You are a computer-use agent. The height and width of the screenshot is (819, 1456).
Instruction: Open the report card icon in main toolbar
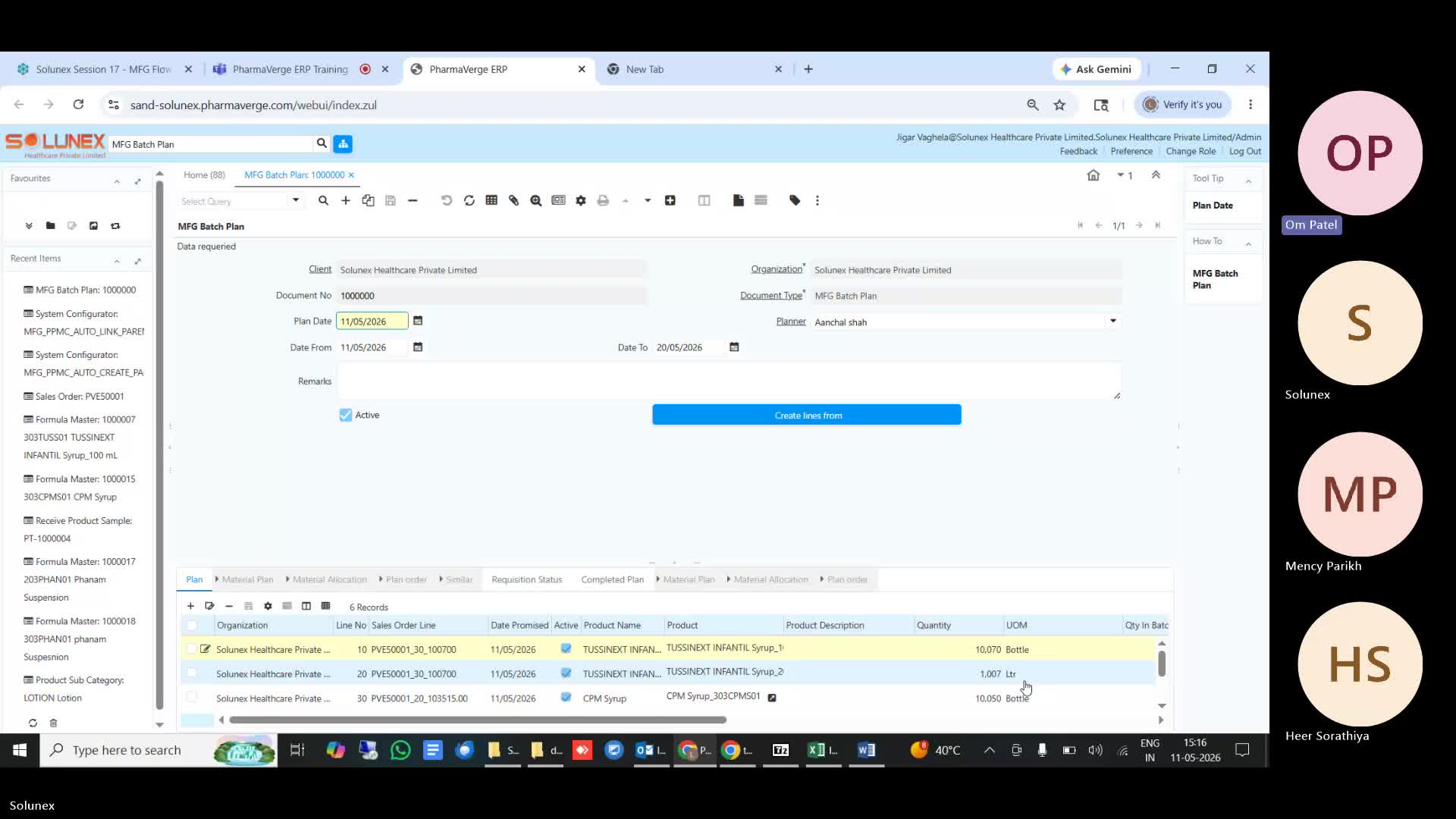(559, 201)
